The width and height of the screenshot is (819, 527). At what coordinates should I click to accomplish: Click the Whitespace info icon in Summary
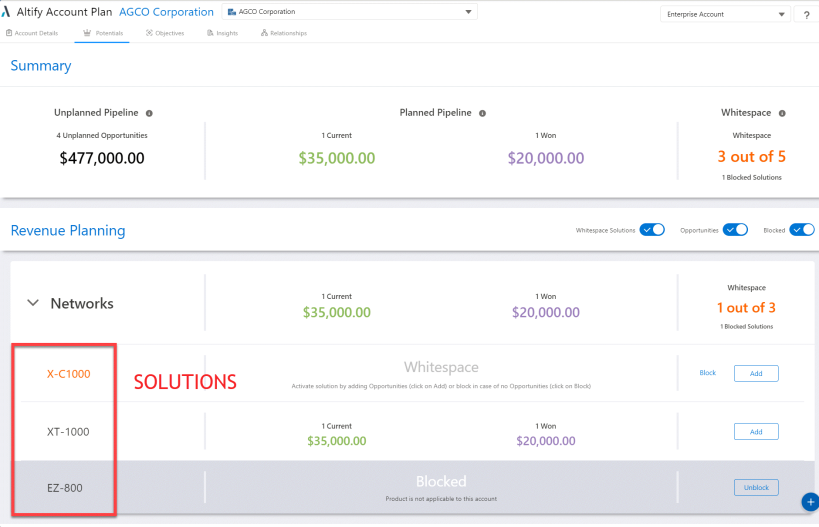[x=782, y=113]
